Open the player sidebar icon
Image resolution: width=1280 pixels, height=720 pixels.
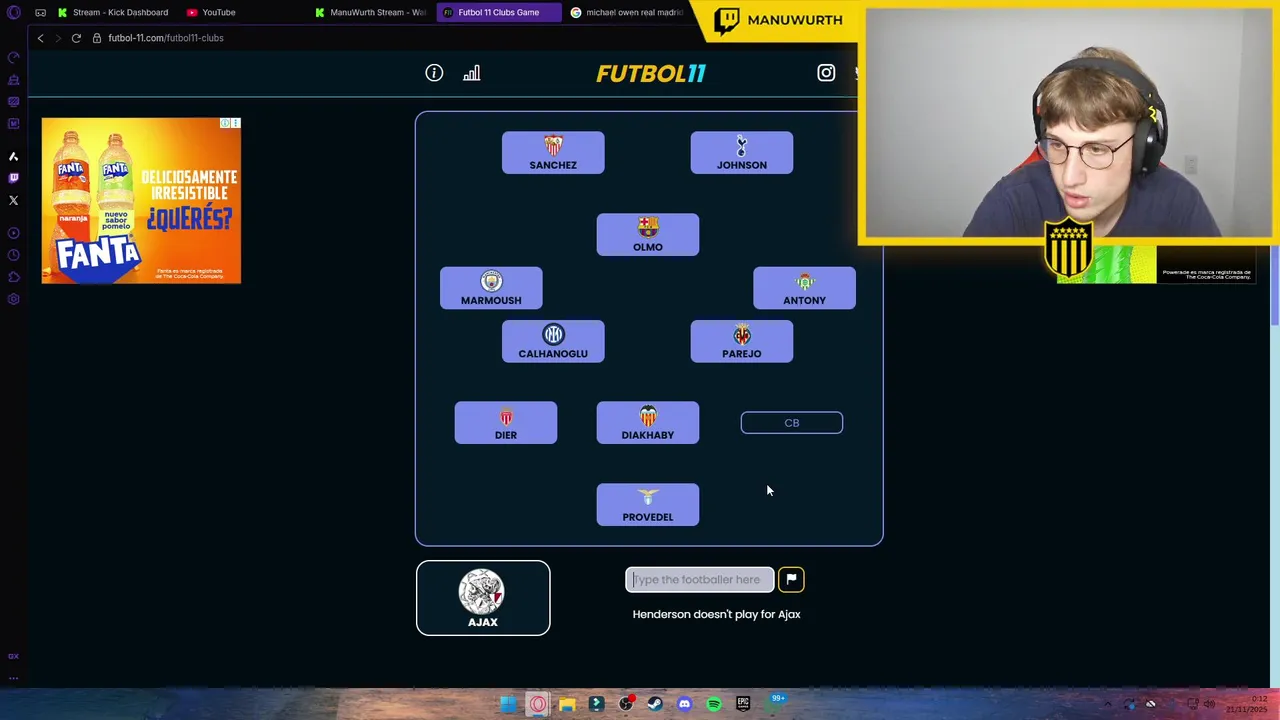coord(14,233)
